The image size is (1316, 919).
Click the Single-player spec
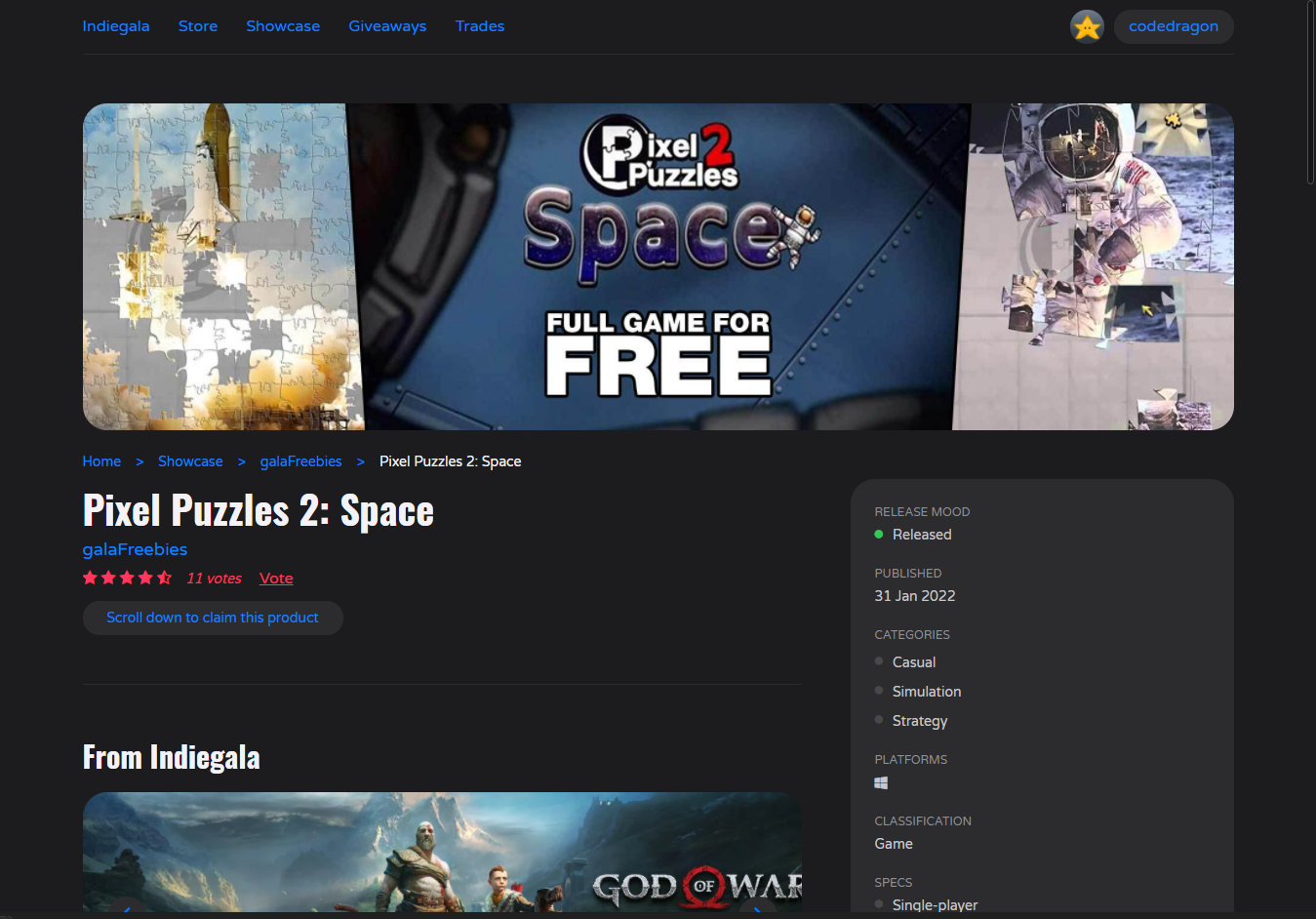pyautogui.click(x=935, y=904)
